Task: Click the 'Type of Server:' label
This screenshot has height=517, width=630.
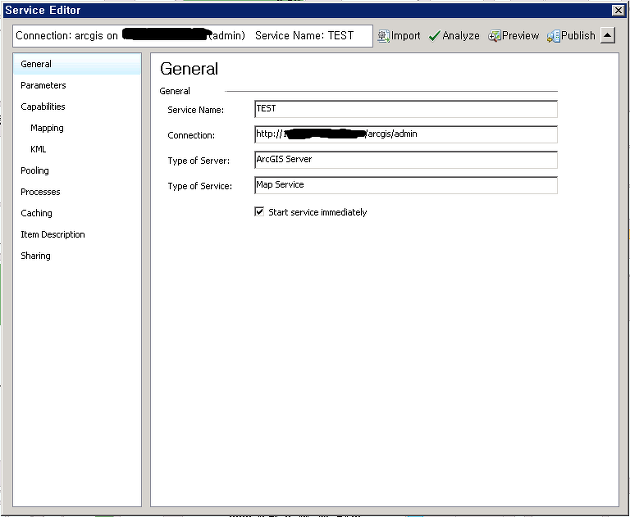Action: click(x=198, y=161)
